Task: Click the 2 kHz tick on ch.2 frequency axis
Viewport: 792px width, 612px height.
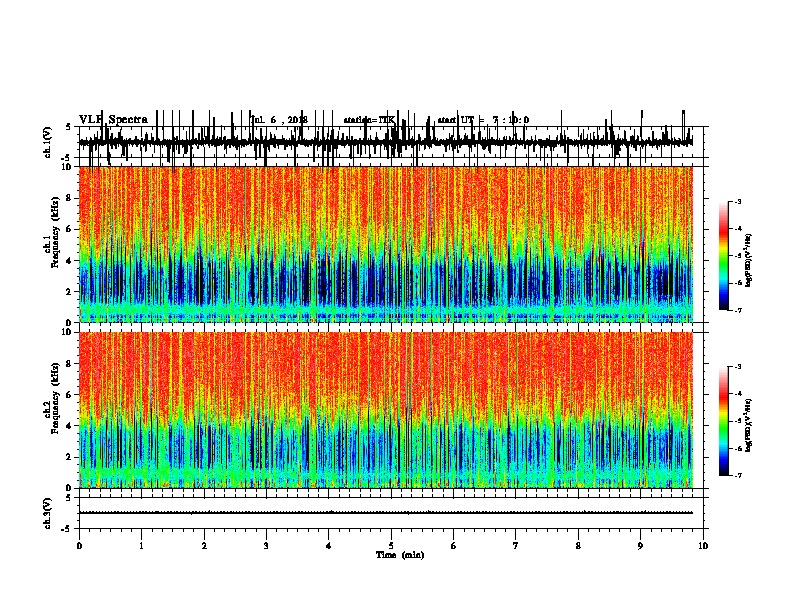Action: click(x=70, y=457)
